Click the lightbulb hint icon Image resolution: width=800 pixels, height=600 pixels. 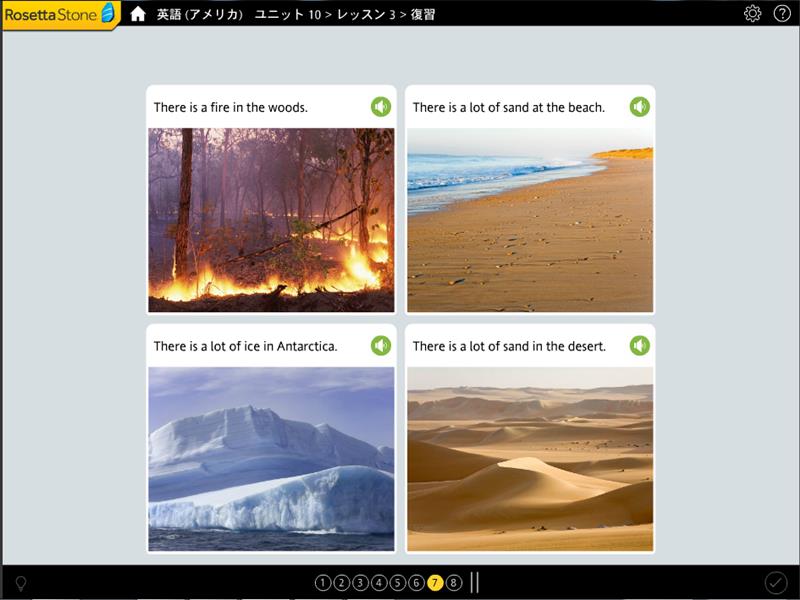pos(21,583)
